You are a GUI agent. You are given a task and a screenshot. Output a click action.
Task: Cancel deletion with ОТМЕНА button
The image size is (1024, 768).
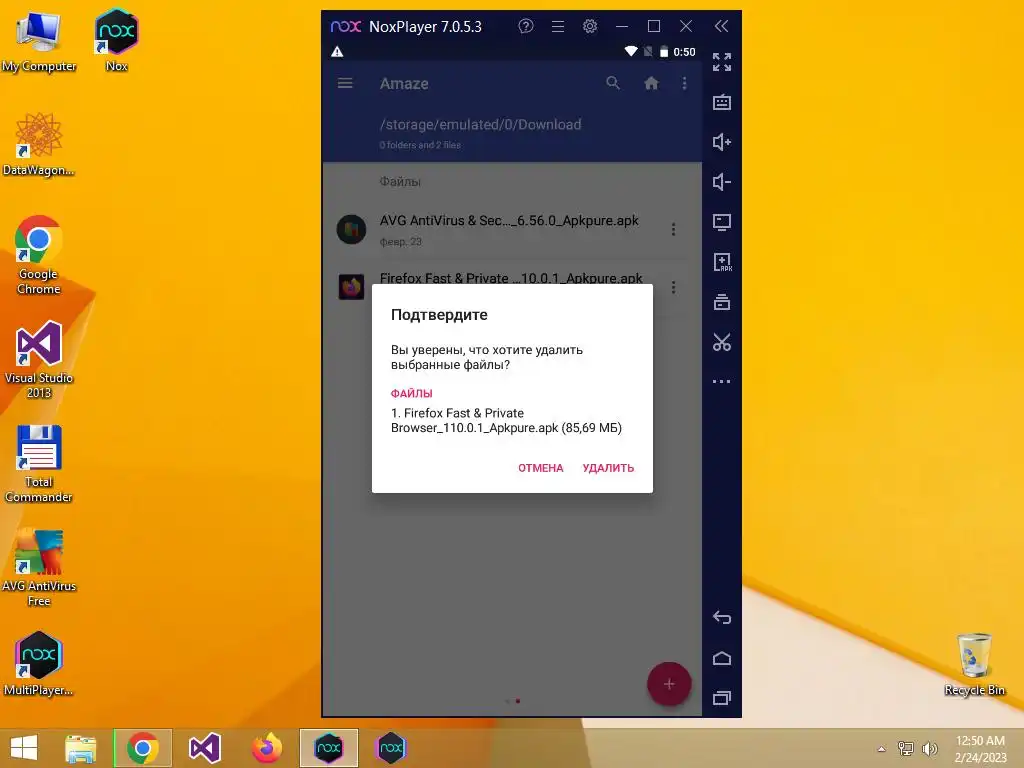[540, 468]
